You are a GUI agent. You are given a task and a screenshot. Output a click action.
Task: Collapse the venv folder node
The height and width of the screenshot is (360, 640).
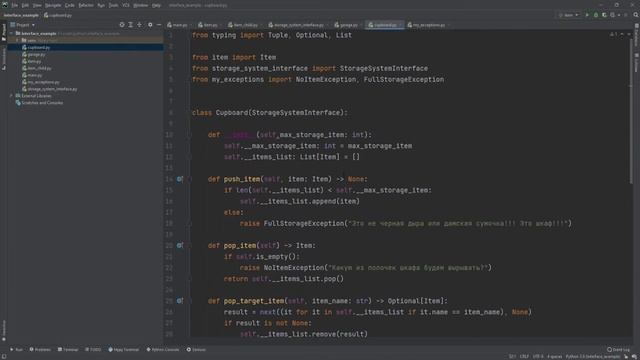point(17,40)
